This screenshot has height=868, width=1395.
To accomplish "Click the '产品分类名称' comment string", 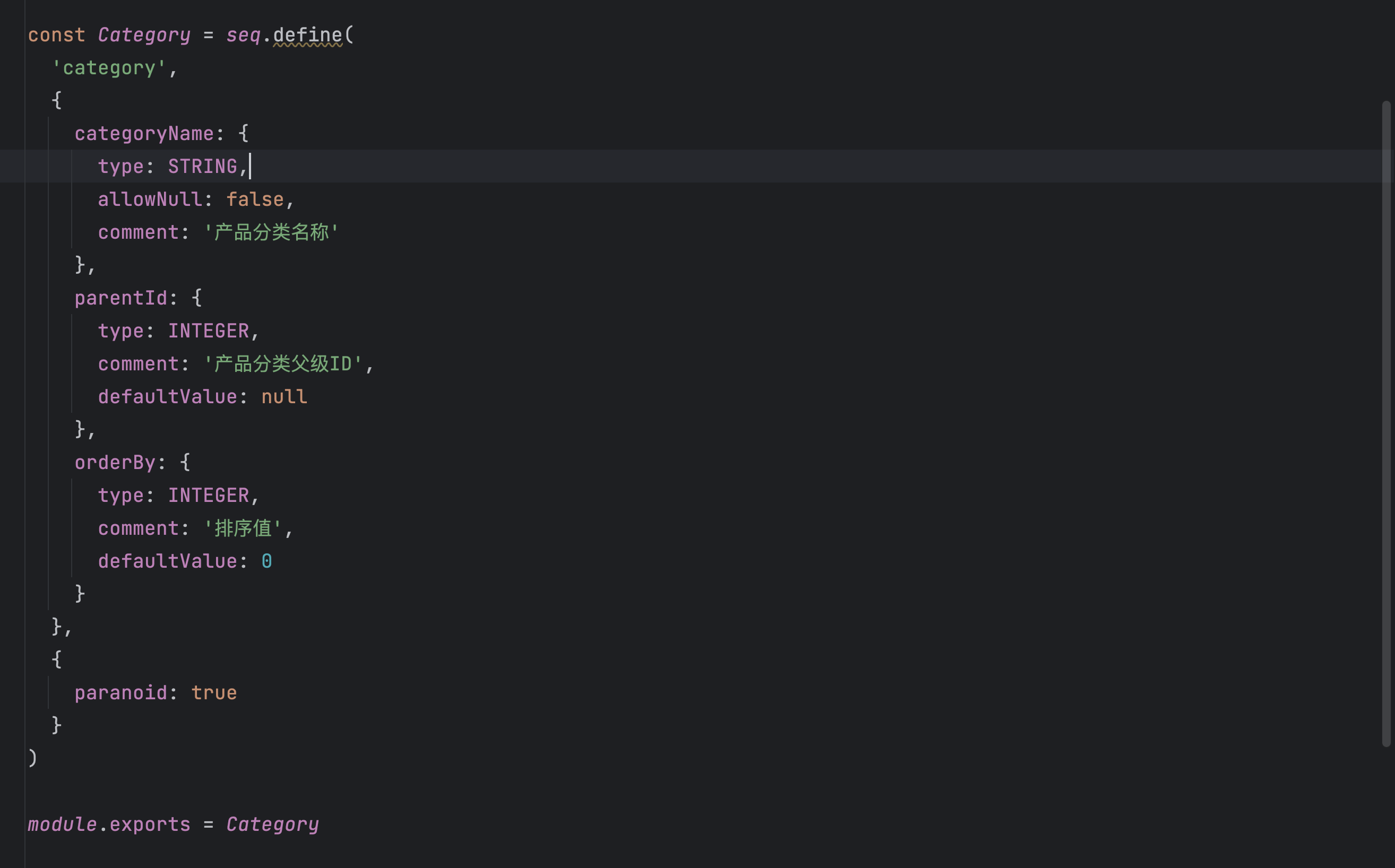I will tap(272, 232).
